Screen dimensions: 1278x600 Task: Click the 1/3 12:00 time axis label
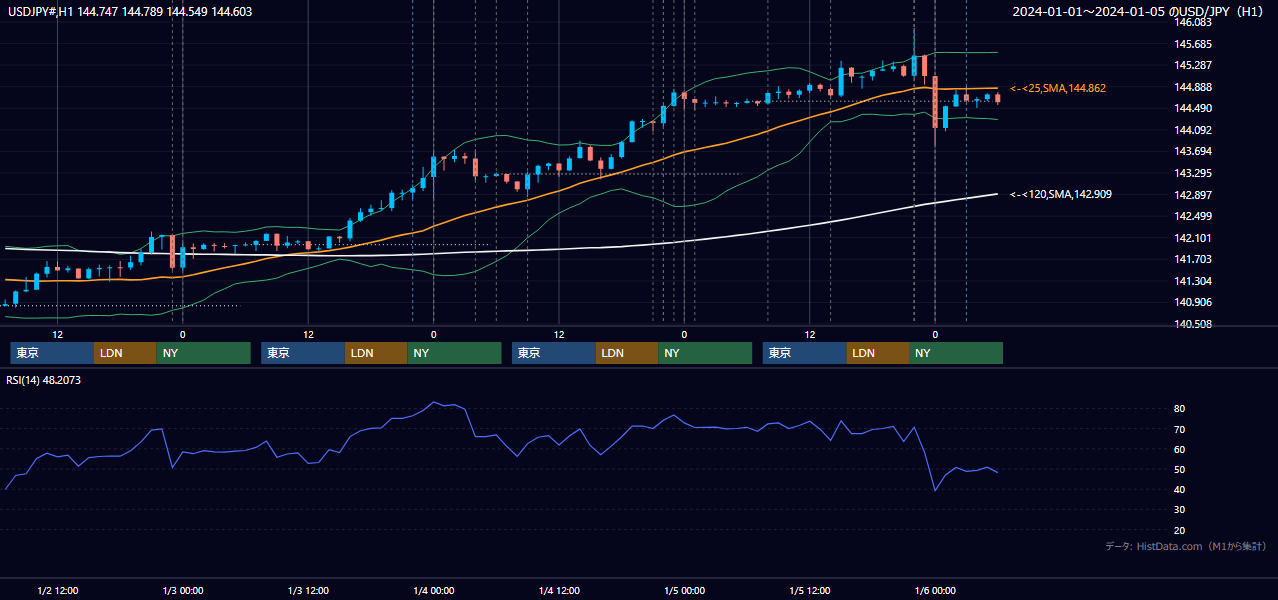pyautogui.click(x=308, y=591)
